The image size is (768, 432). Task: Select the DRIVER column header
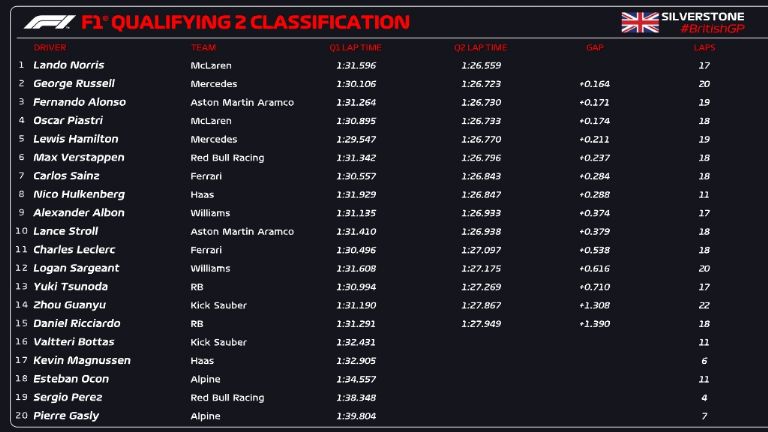pos(50,47)
